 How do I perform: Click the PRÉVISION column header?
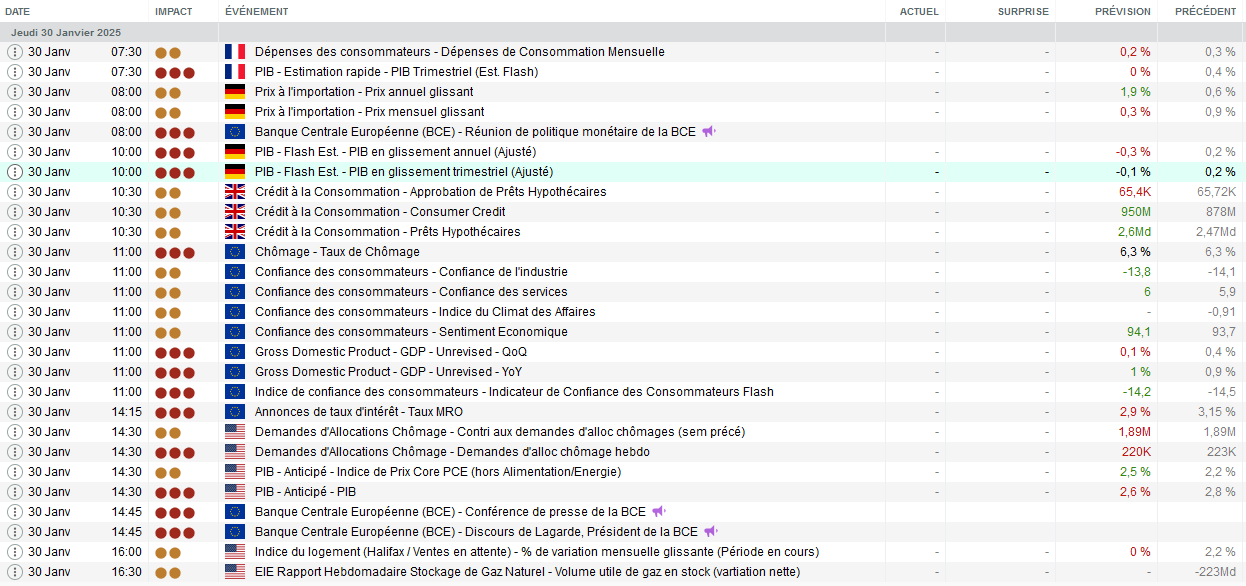[x=1123, y=11]
